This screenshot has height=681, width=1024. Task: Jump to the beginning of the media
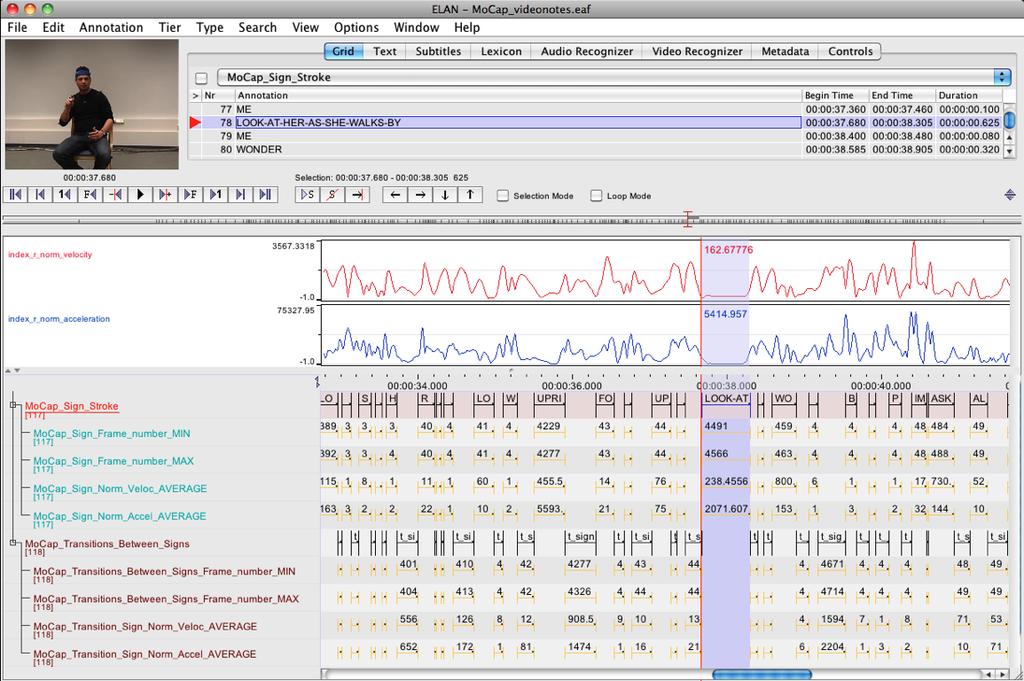tap(16, 195)
